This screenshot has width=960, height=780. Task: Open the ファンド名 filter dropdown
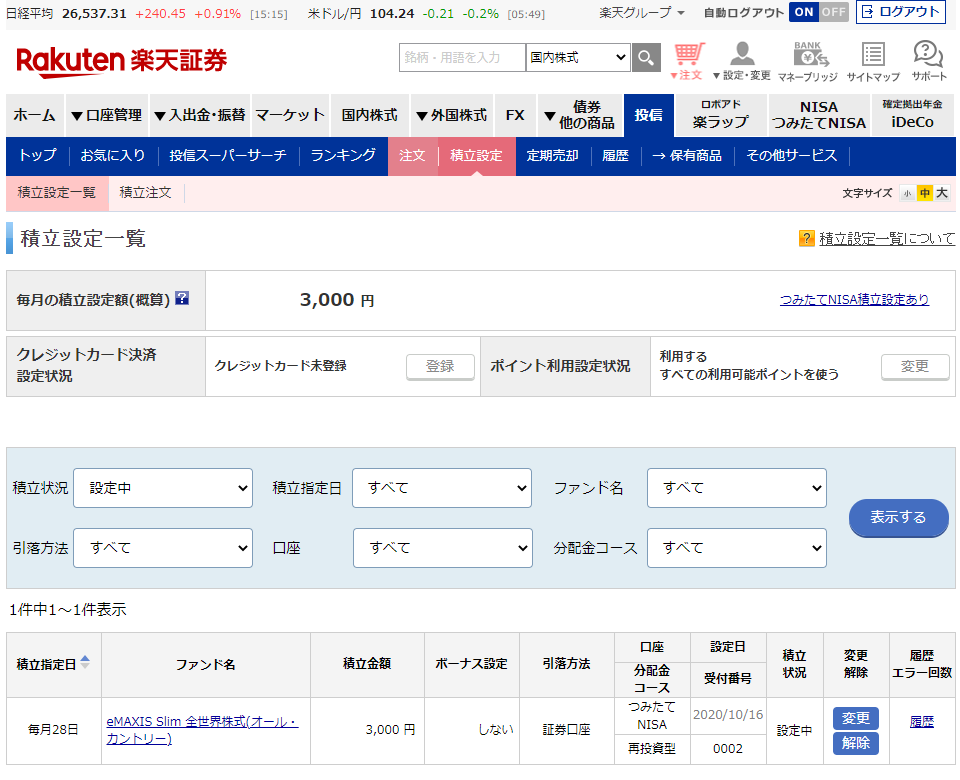click(737, 488)
